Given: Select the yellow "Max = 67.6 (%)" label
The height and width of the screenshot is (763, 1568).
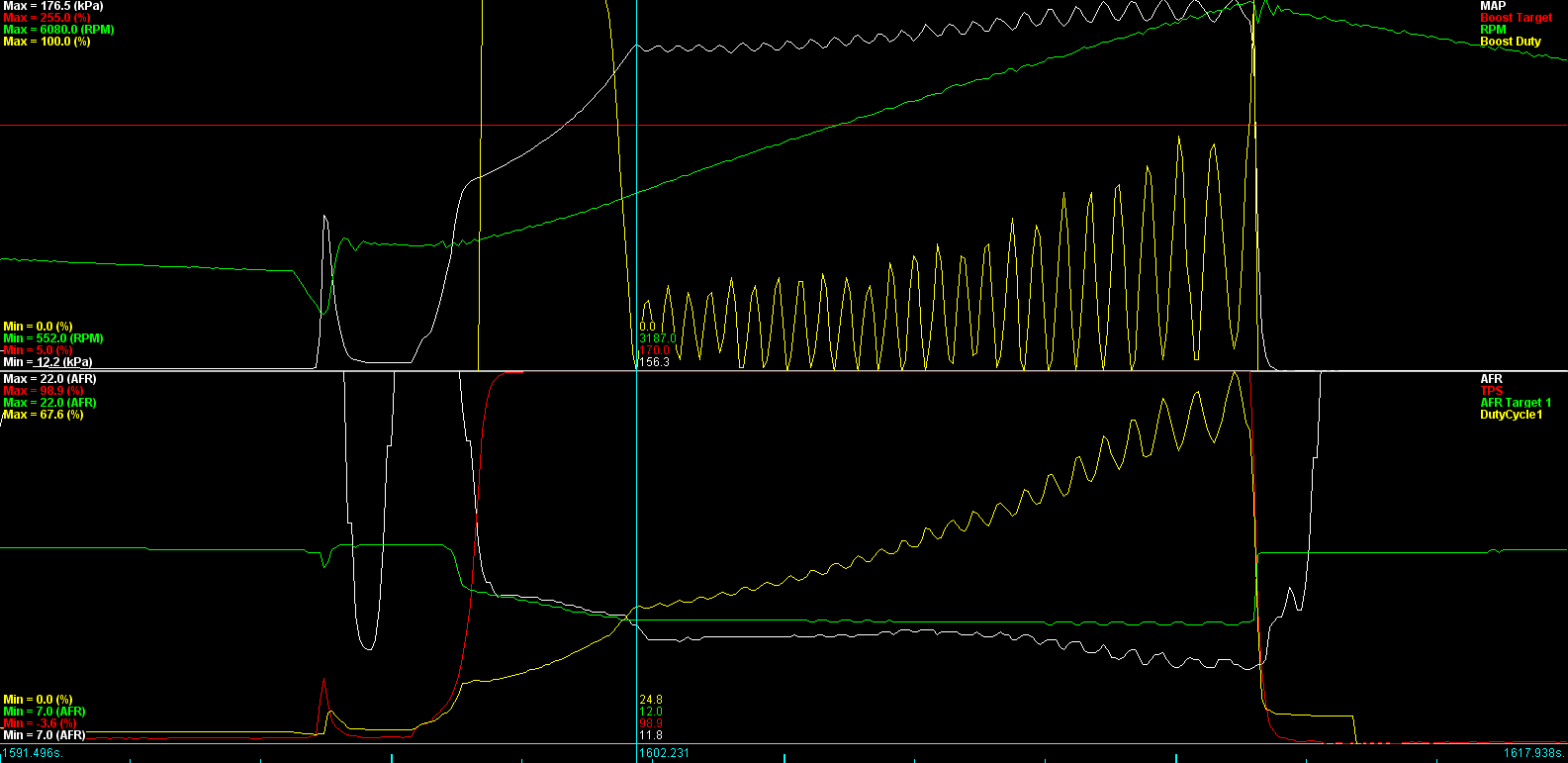Looking at the screenshot, I should [x=44, y=415].
